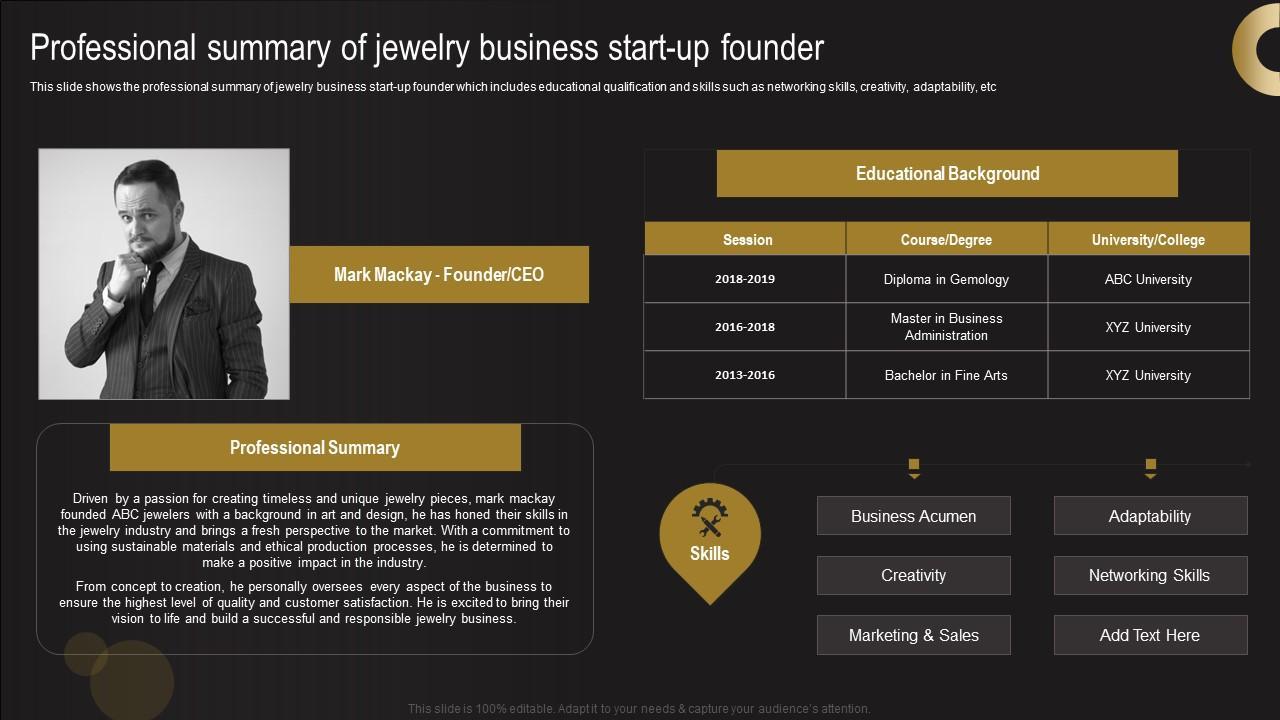Select the Educational Background header
1280x720 pixels.
[x=947, y=174]
